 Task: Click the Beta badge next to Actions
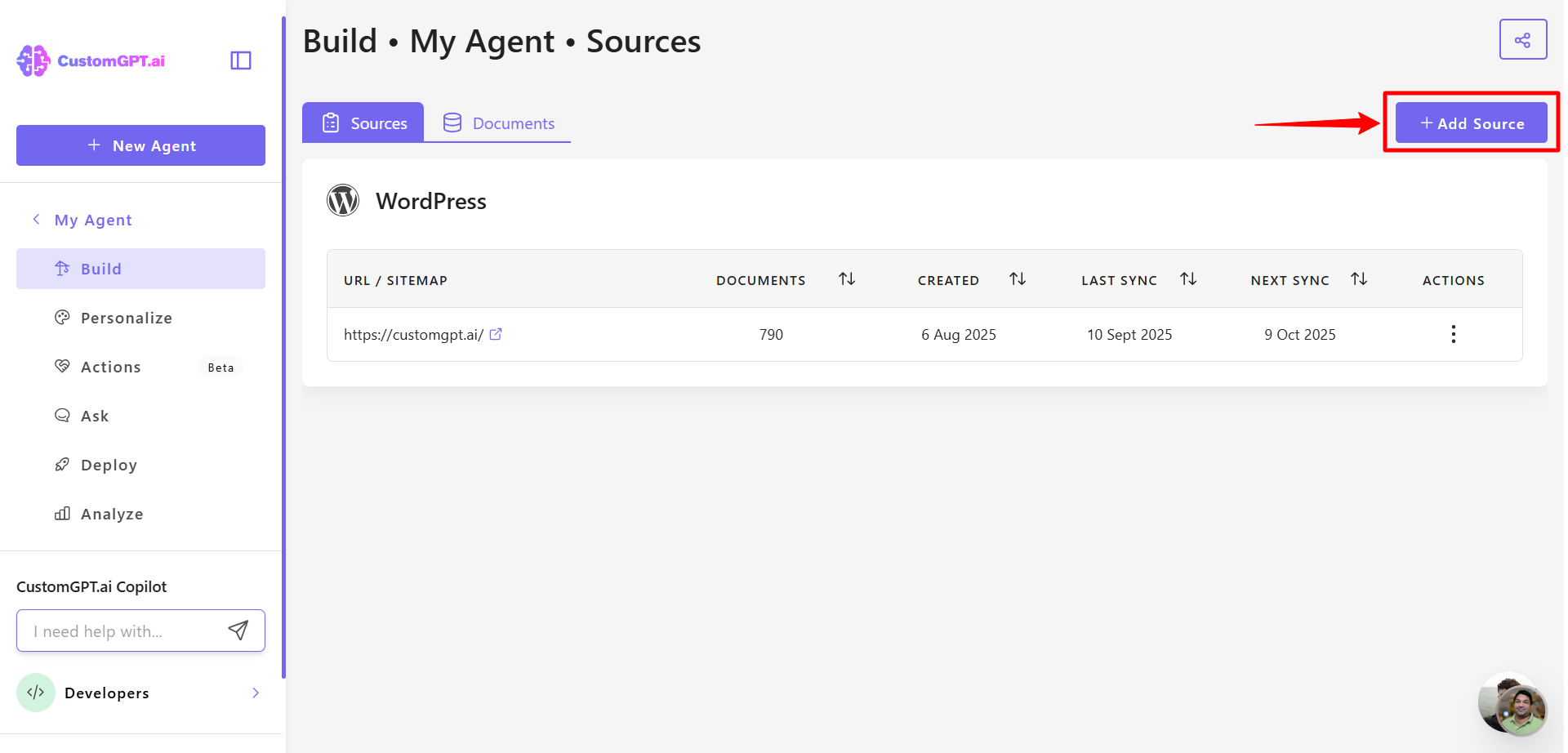tap(220, 368)
